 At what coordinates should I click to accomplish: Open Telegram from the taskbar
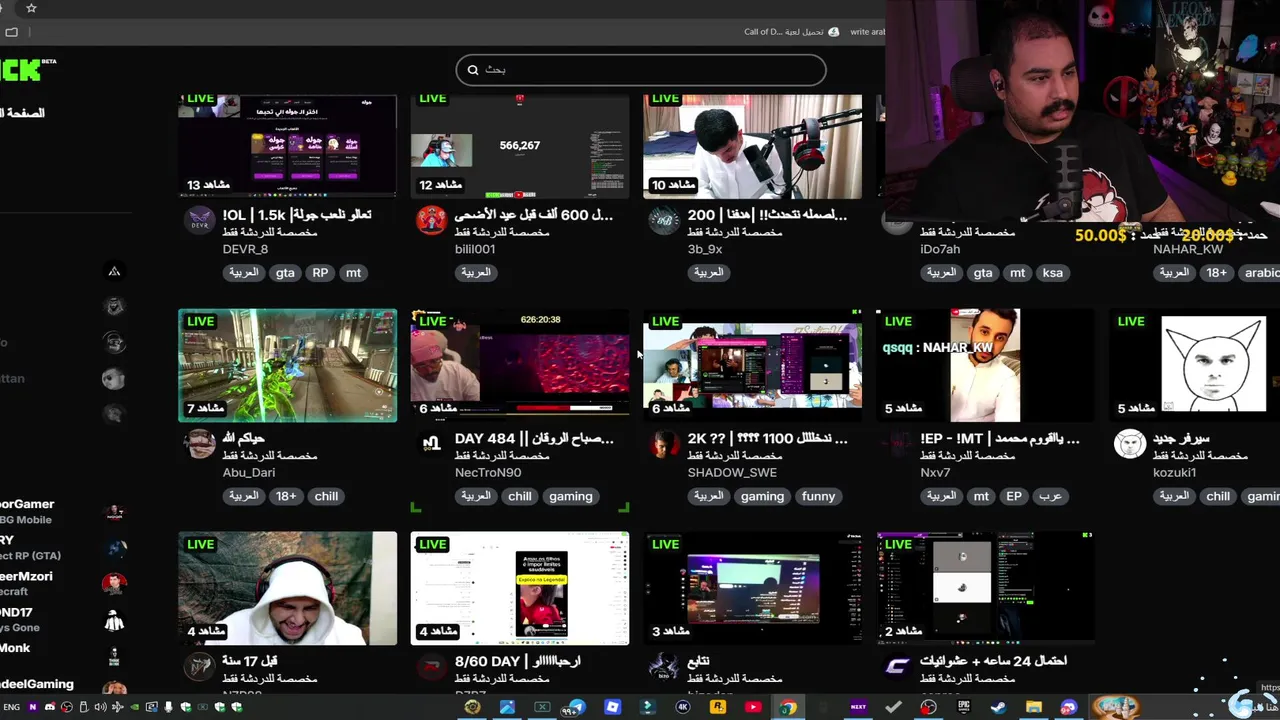click(576, 707)
